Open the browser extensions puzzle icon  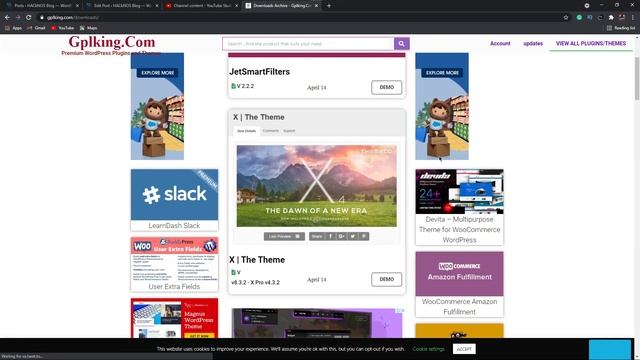[611, 18]
